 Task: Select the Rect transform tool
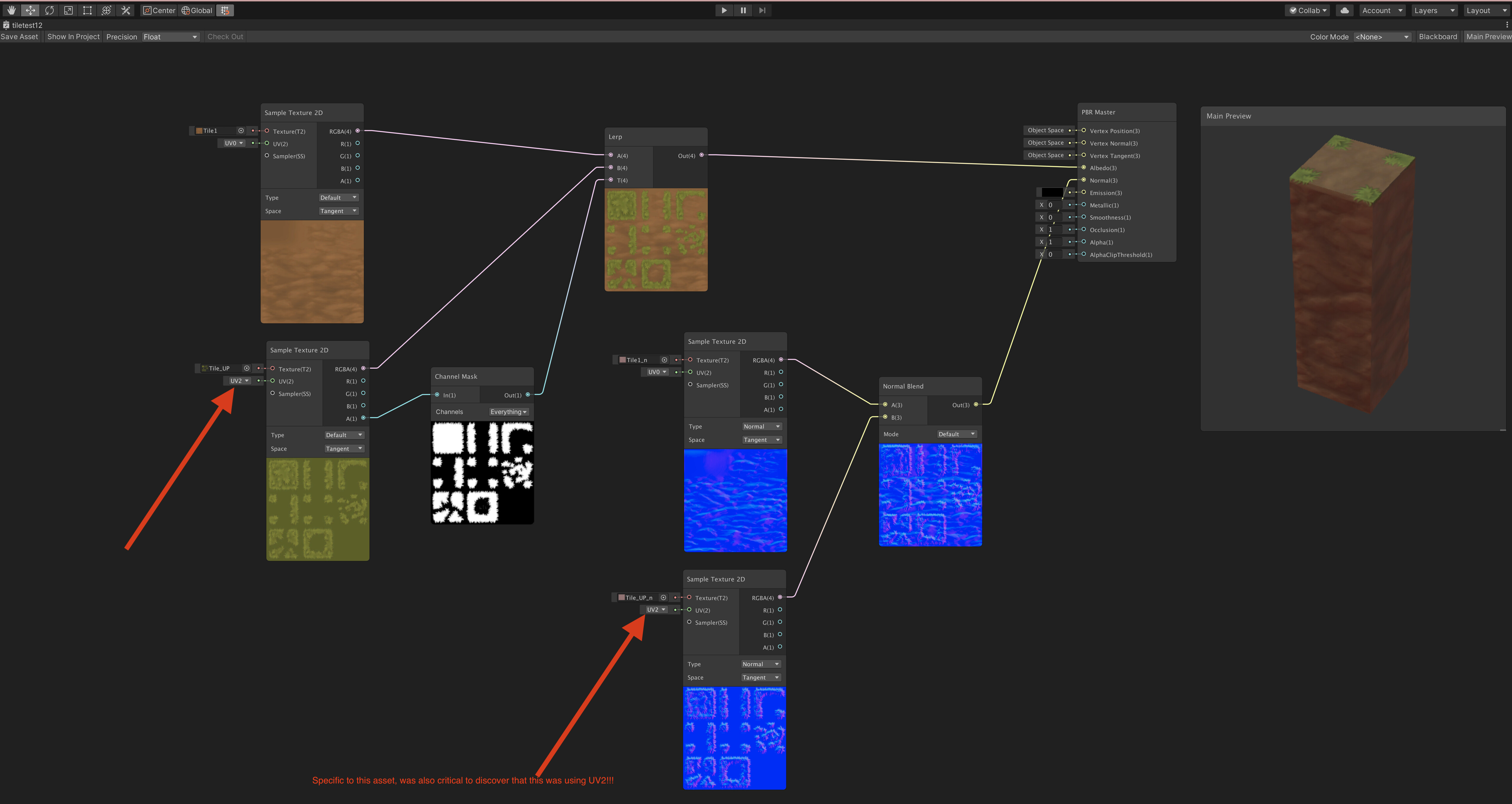(x=87, y=10)
